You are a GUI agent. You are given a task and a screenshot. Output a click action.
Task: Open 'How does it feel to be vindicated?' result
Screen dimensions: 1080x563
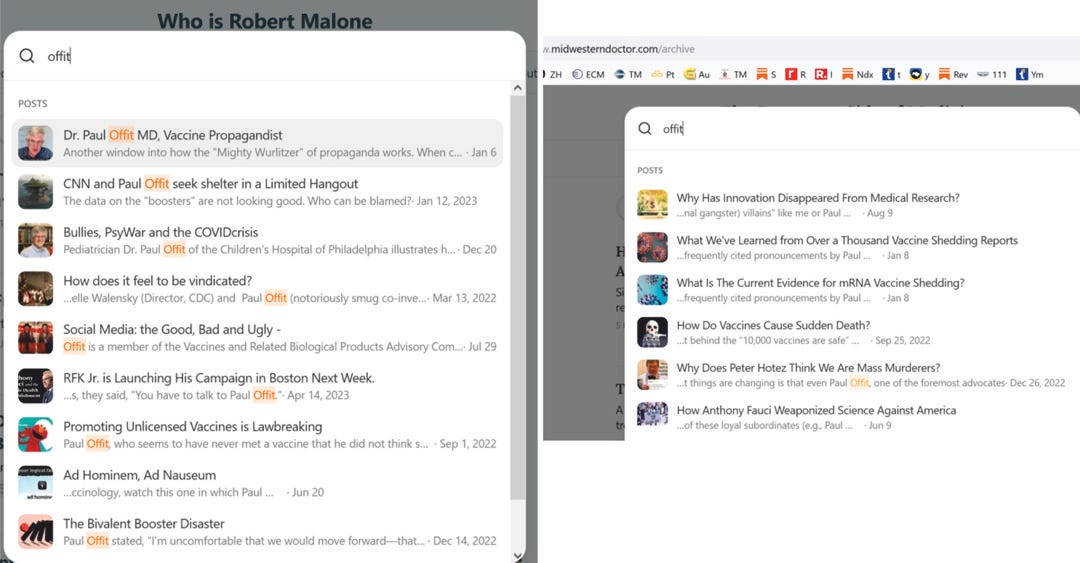tap(257, 289)
